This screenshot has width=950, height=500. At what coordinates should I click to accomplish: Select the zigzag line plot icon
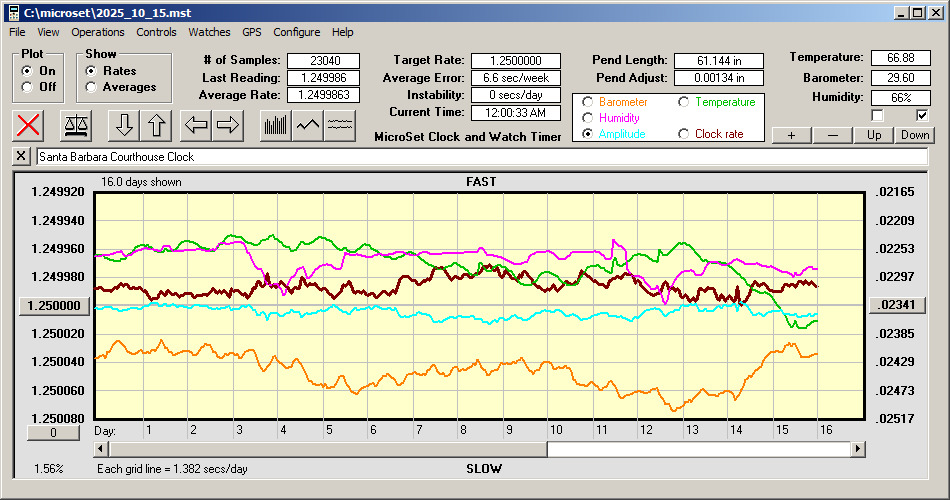[x=308, y=125]
